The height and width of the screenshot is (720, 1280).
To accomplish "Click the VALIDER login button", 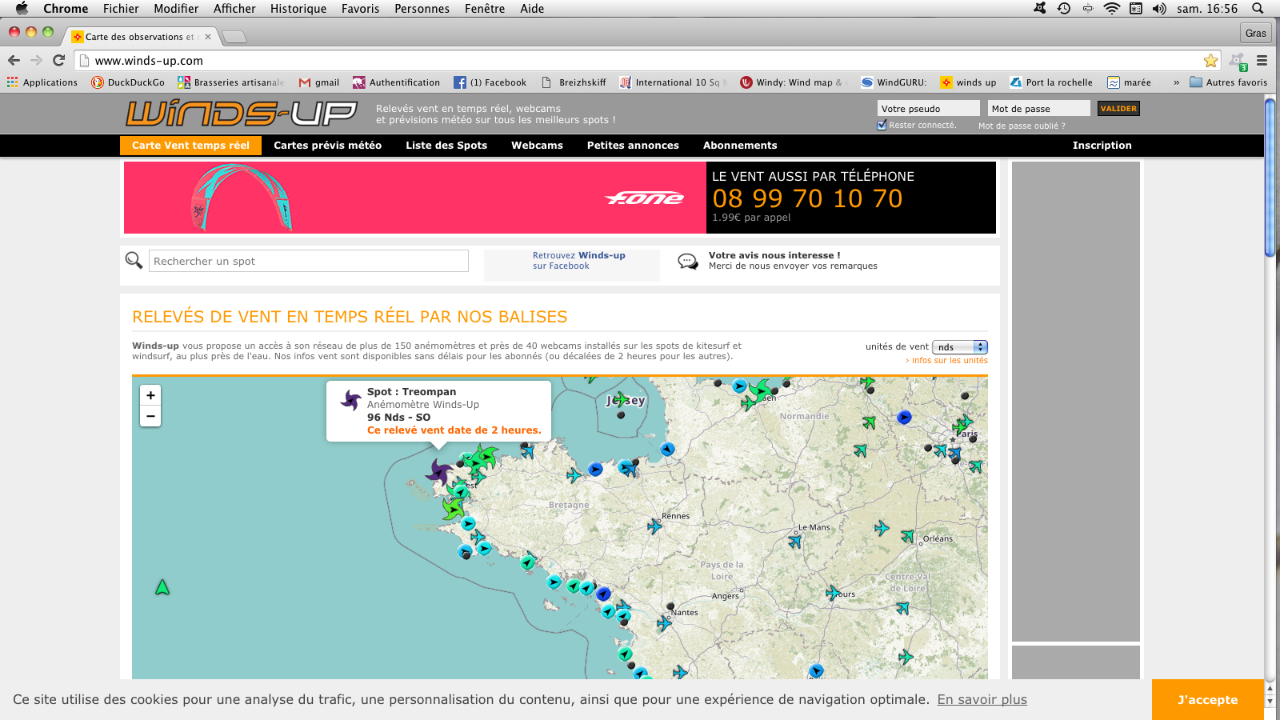I will click(x=1118, y=108).
